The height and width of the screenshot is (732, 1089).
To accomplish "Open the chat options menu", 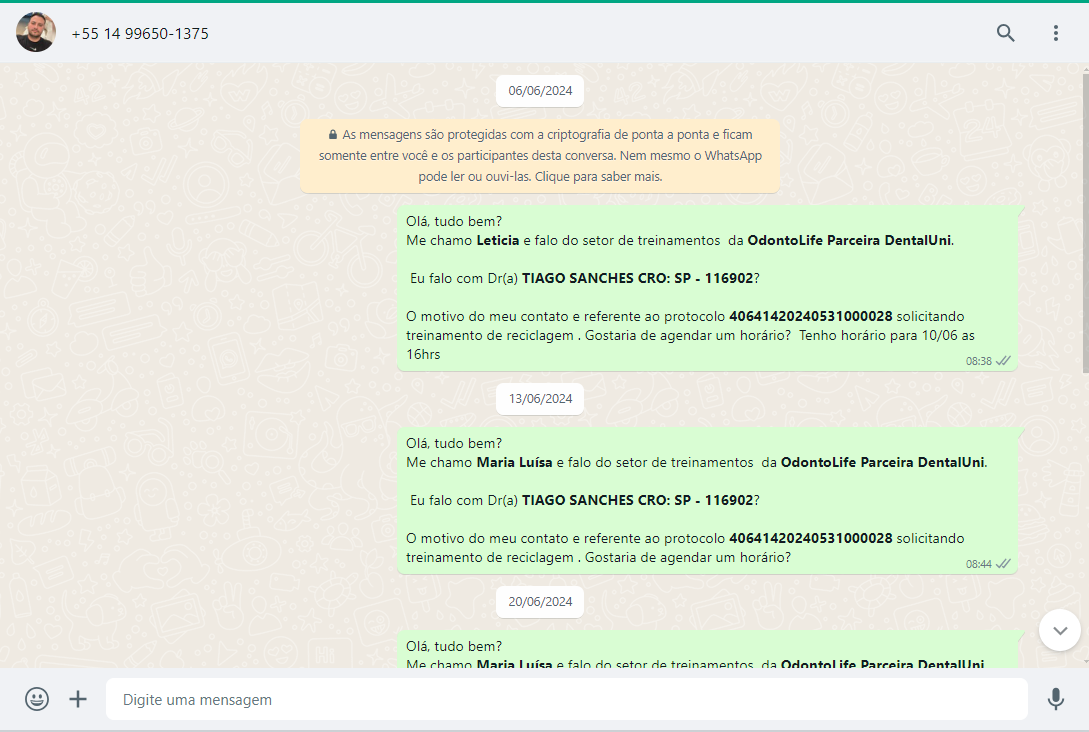I will (1055, 33).
